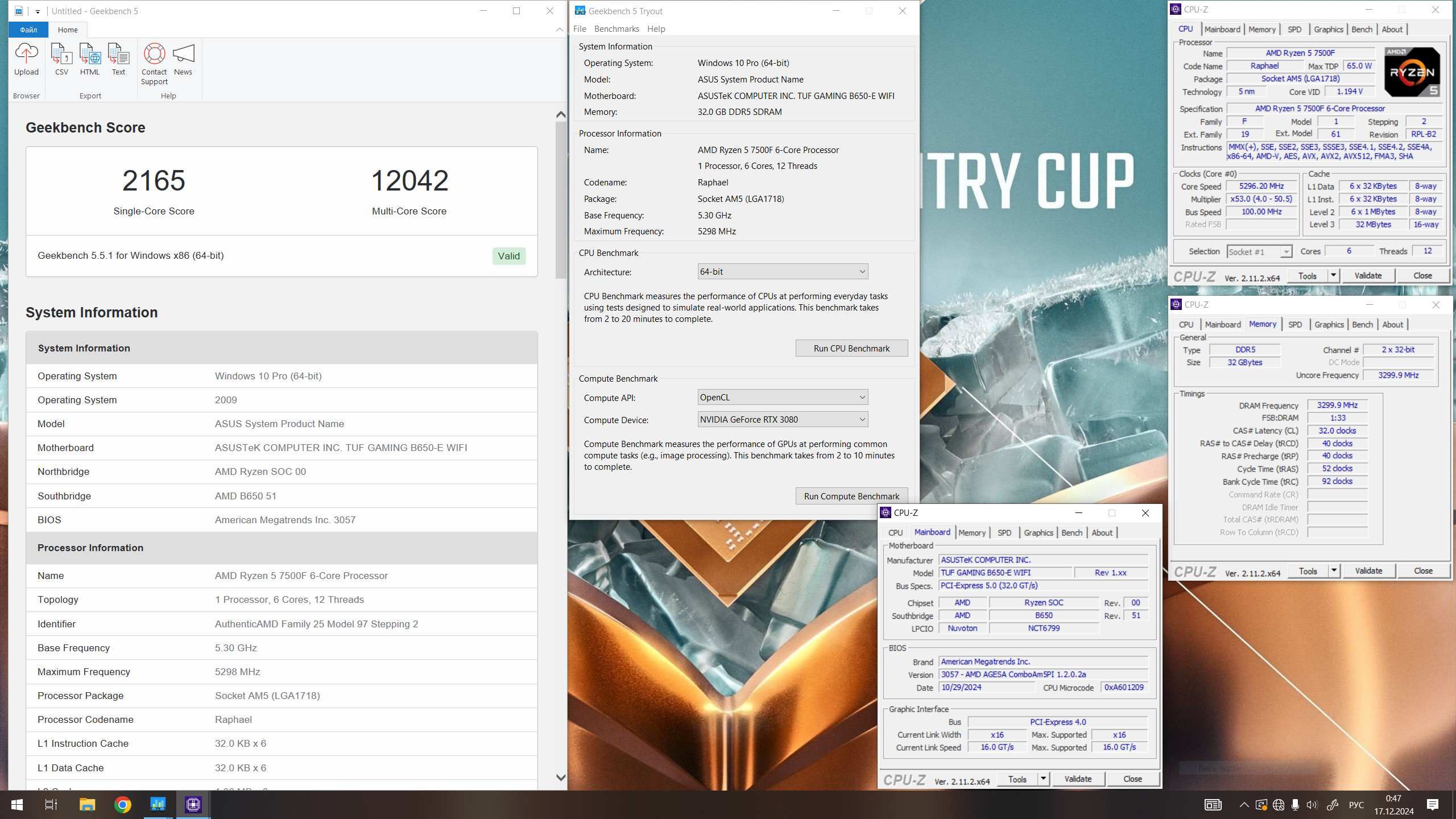Screen dimensions: 1456x819
Task: Open the Файл tab
Action: tap(28, 30)
